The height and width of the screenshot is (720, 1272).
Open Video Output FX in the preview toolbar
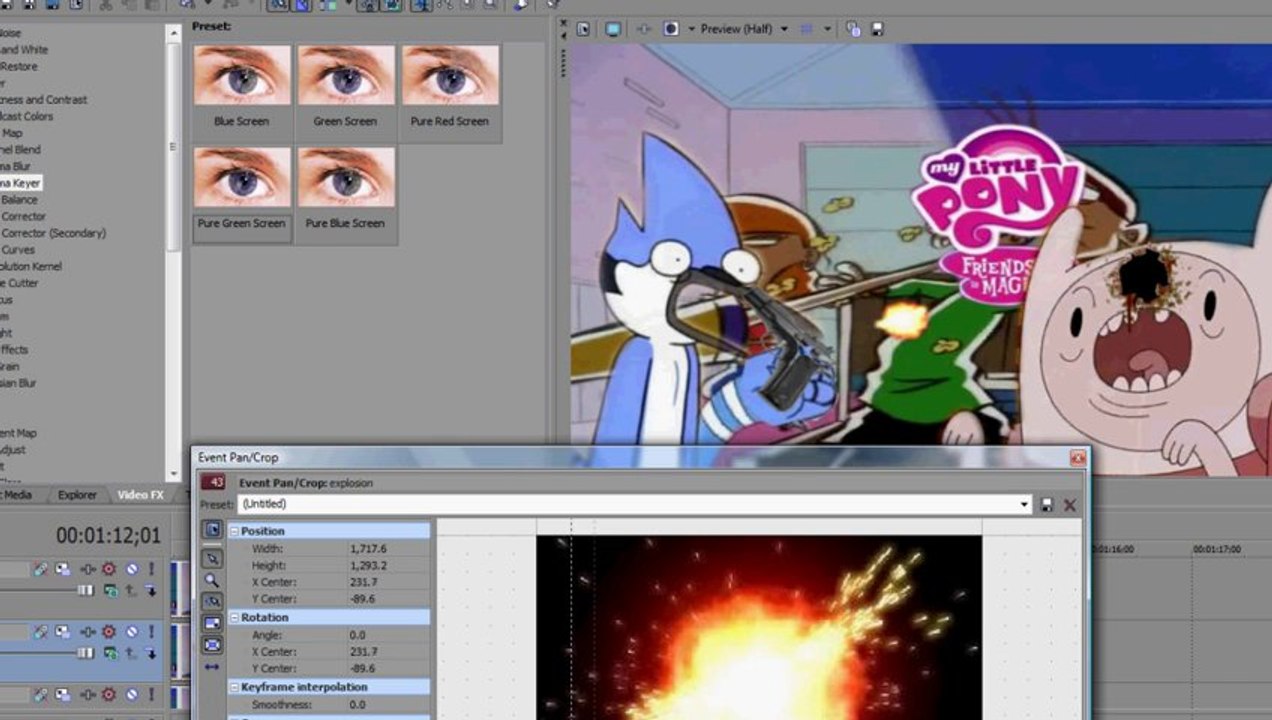click(x=643, y=29)
